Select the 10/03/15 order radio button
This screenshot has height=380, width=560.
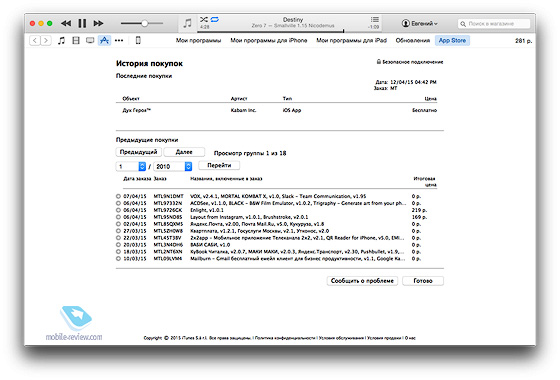(118, 259)
